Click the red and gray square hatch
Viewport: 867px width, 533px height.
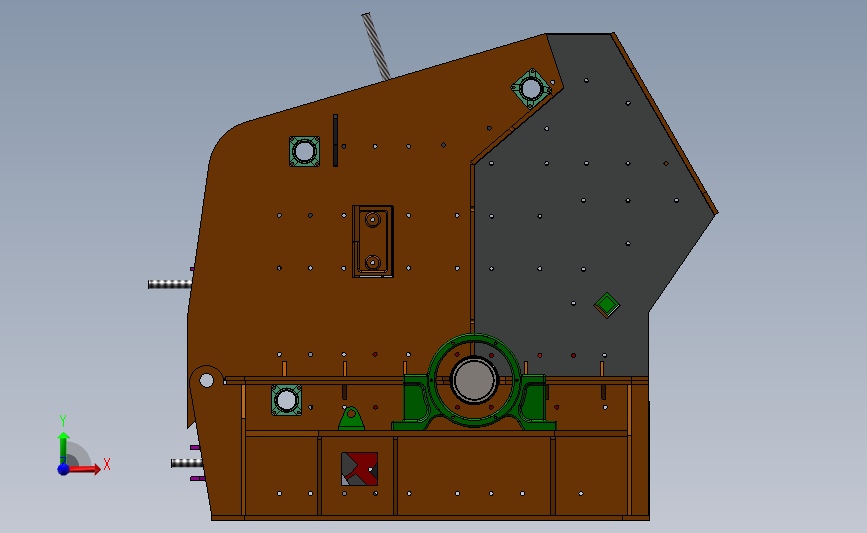click(x=359, y=469)
